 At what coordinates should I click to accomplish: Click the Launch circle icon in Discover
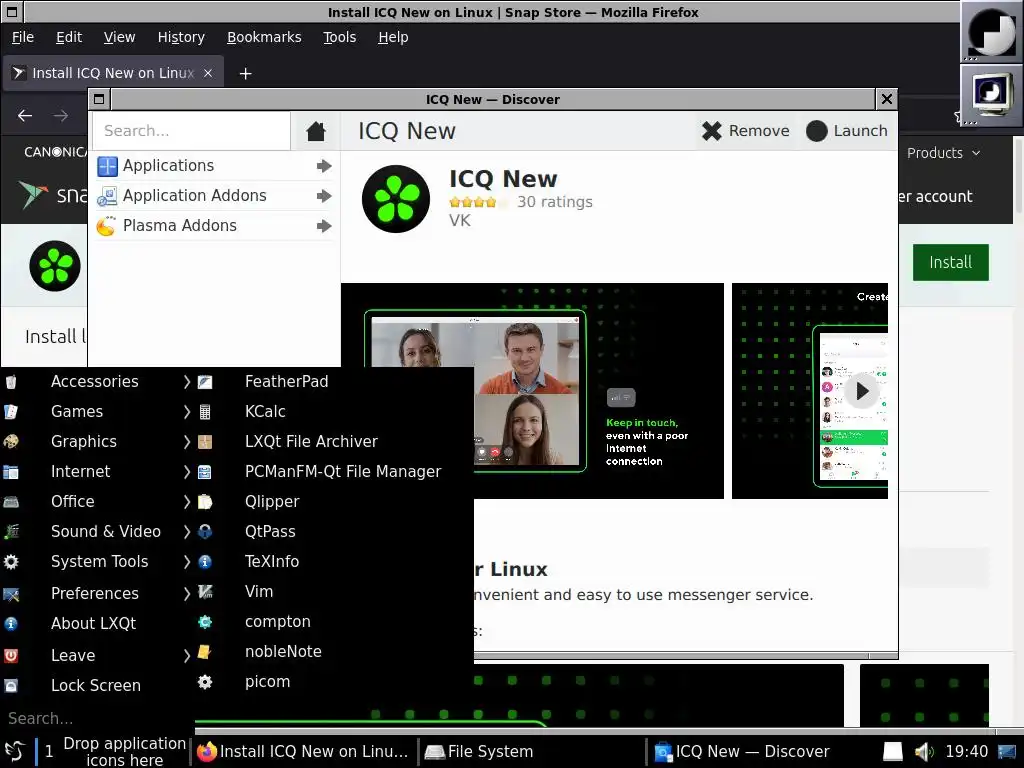816,131
